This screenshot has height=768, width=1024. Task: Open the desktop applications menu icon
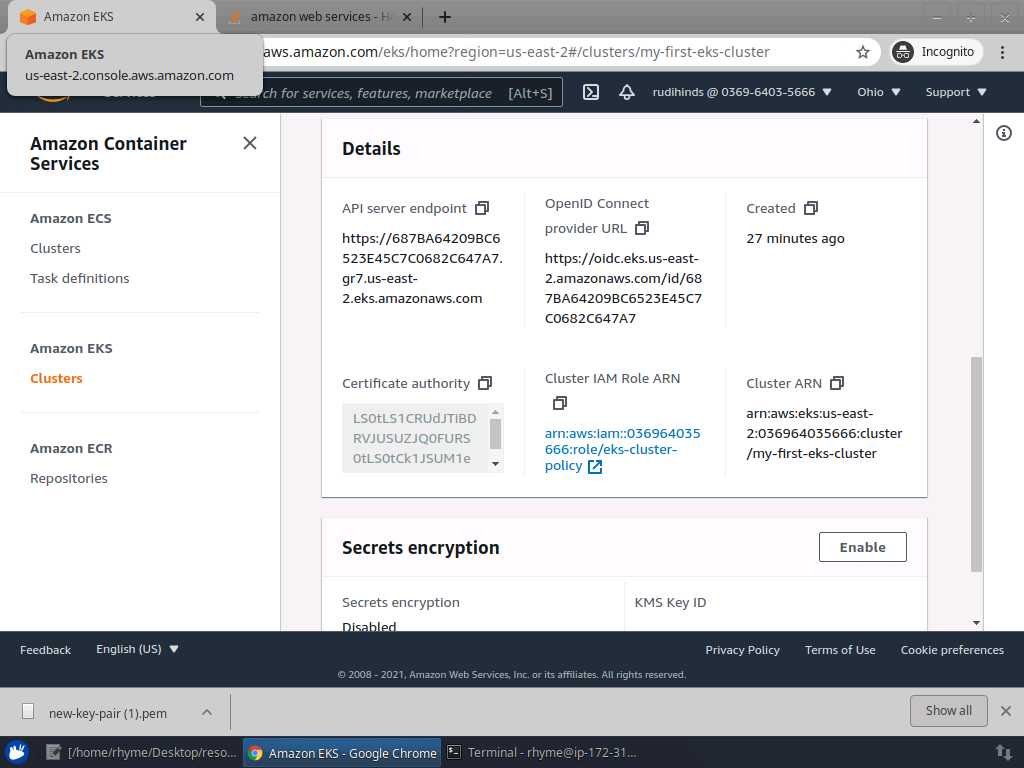17,752
